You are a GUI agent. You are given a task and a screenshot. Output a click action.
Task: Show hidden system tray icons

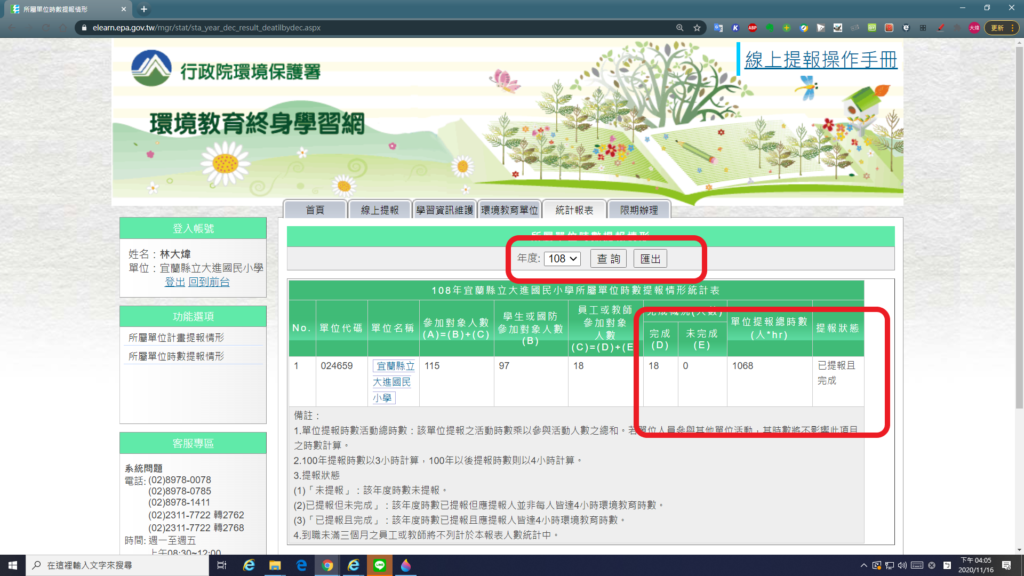click(x=863, y=566)
